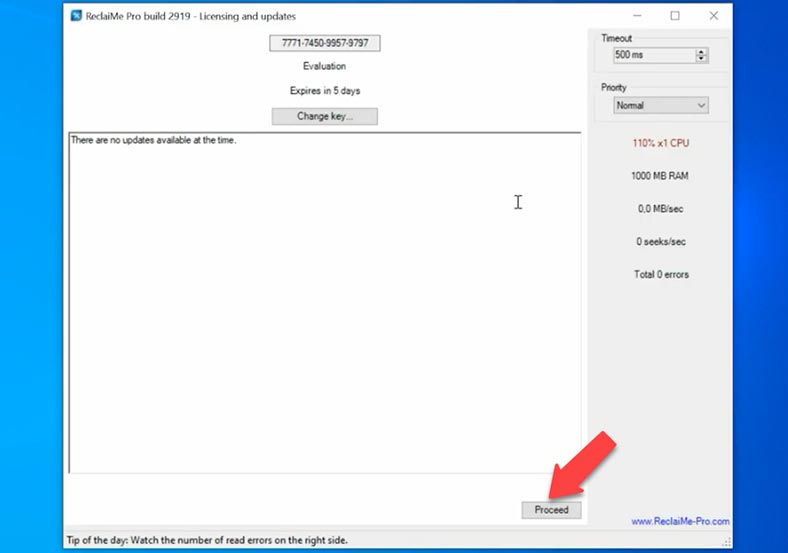This screenshot has height=553, width=788.
Task: Open the Change key dialog
Action: tap(325, 116)
